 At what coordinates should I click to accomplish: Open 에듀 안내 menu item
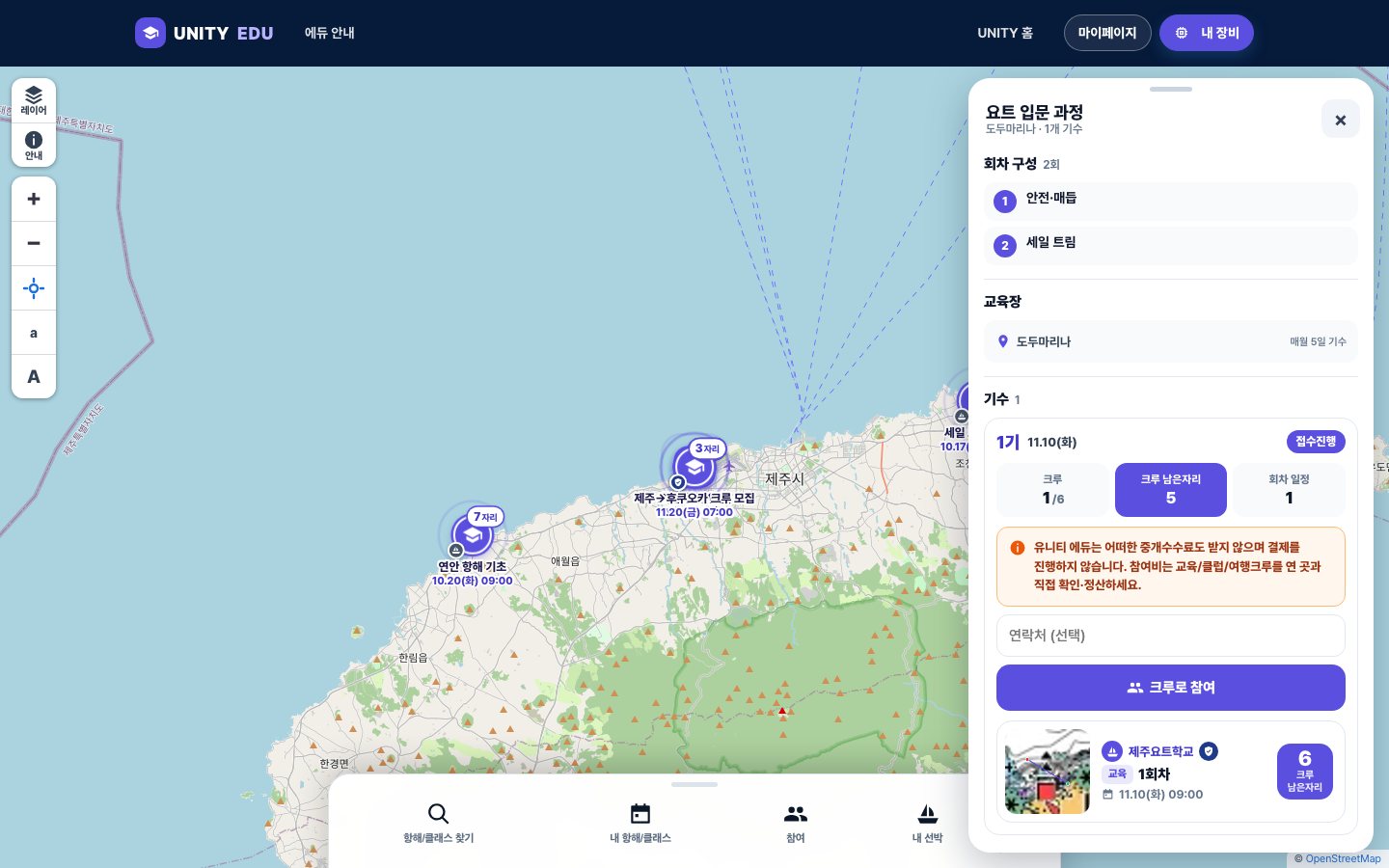pyautogui.click(x=330, y=33)
